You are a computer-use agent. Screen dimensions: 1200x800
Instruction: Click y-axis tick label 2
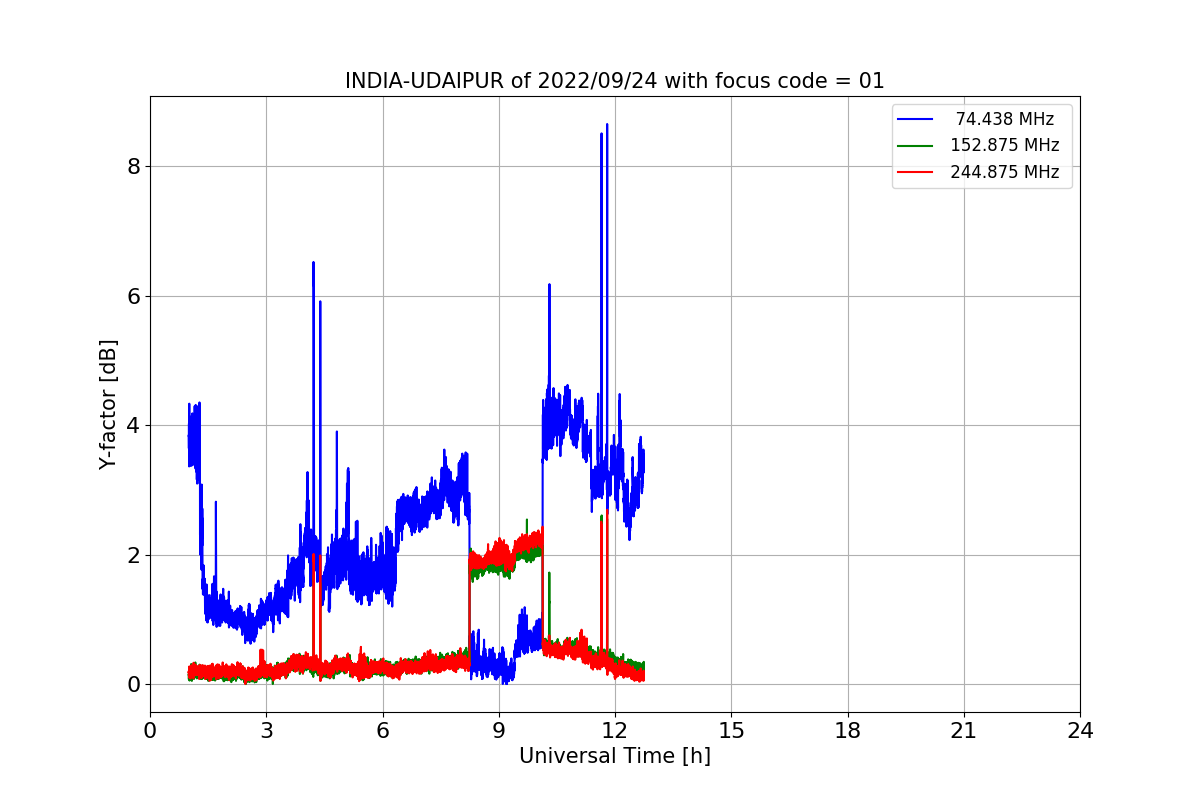(132, 555)
